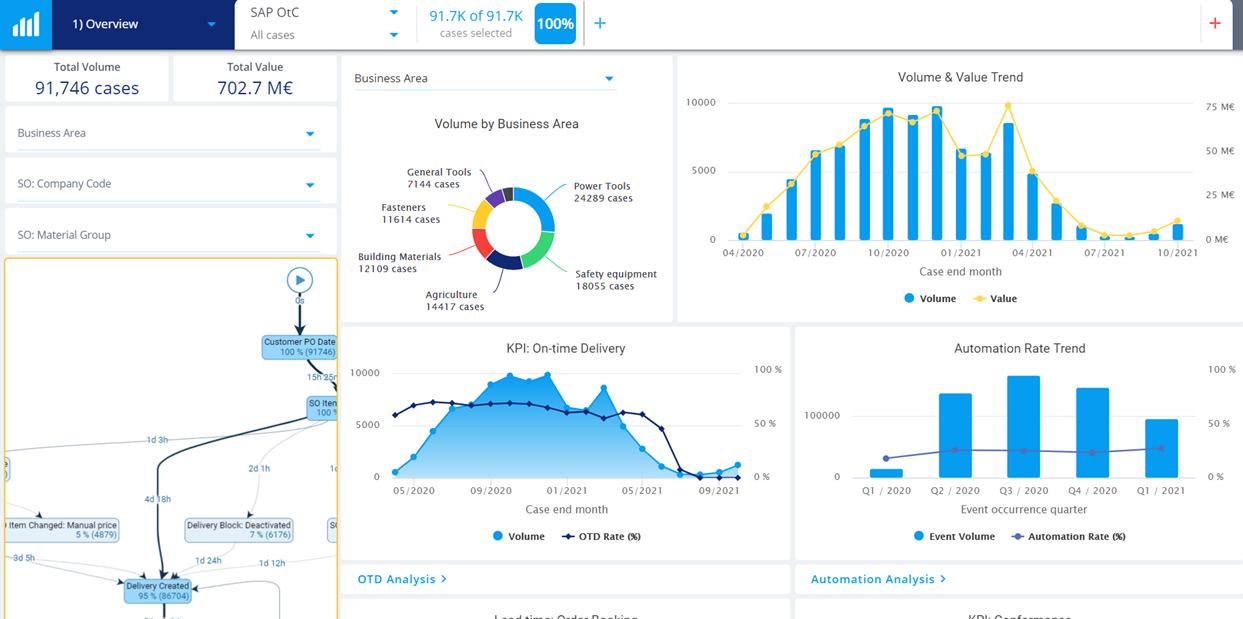Click the bar chart app logo top-left
1243x619 pixels.
point(24,23)
